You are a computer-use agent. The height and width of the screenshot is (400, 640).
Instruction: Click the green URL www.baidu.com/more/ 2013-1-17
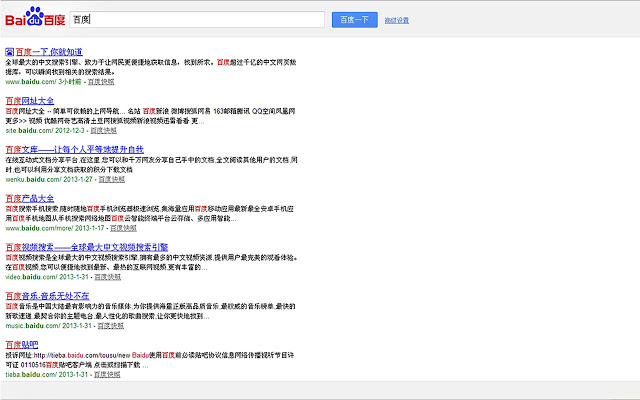pyautogui.click(x=55, y=228)
